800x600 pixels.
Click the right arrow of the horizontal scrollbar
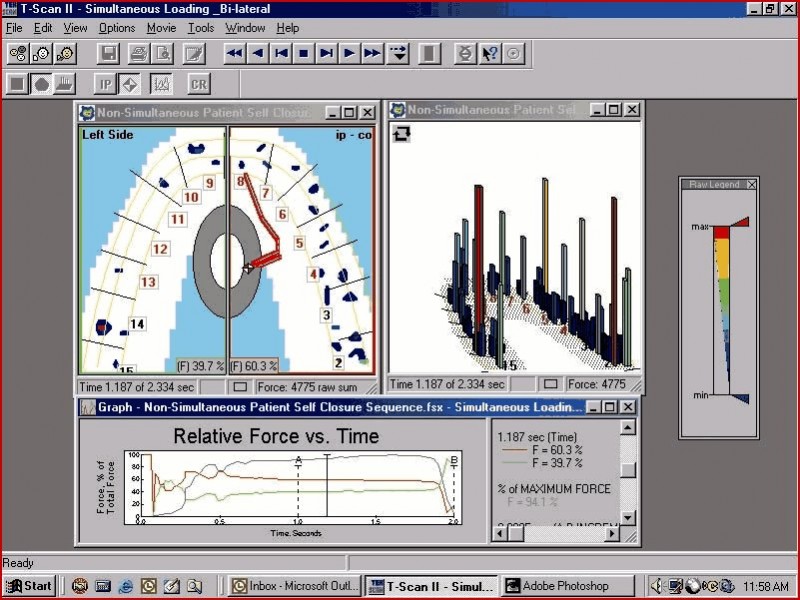[x=612, y=534]
